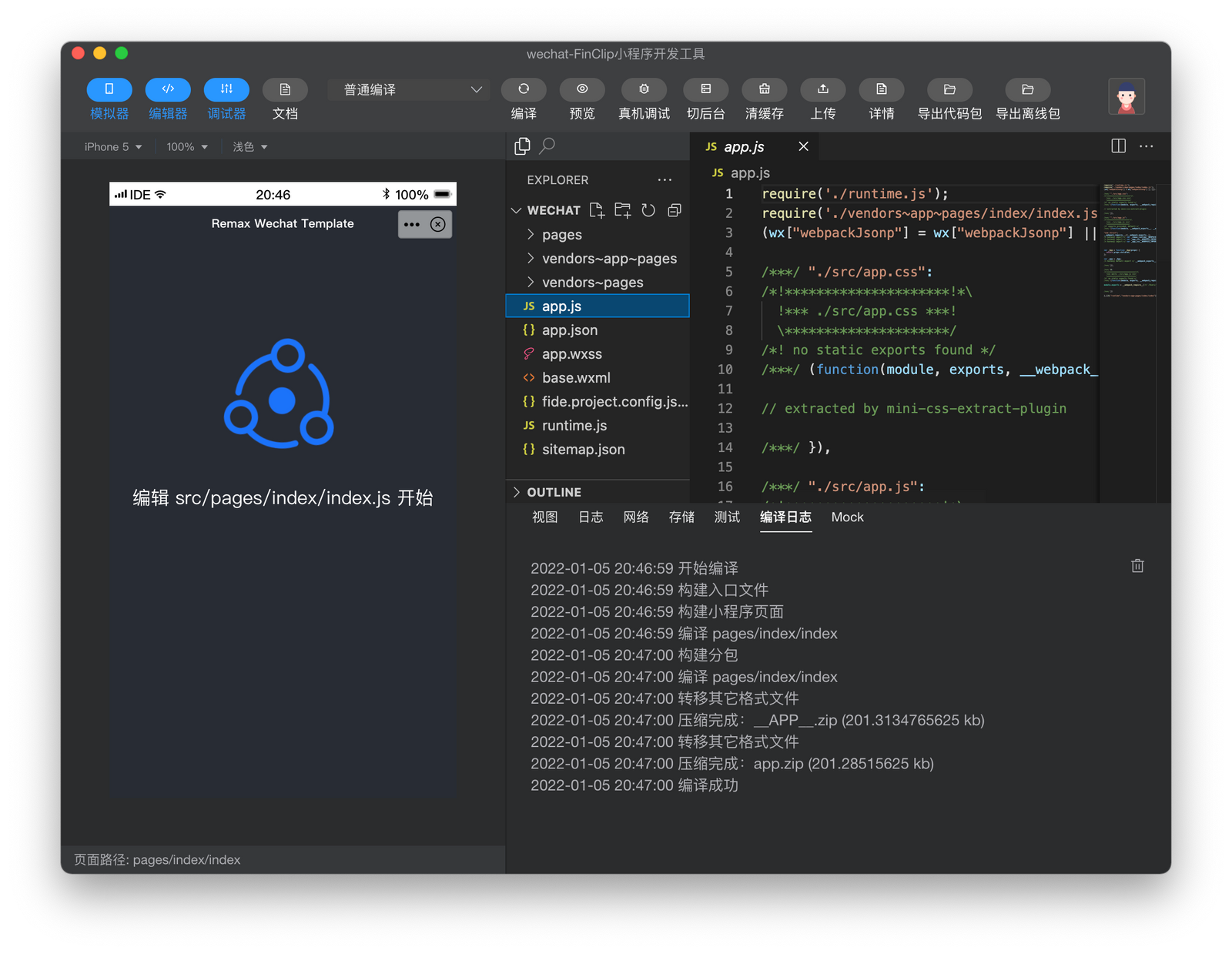Close the mini-program via capsule X
Image resolution: width=1232 pixels, height=954 pixels.
[438, 225]
